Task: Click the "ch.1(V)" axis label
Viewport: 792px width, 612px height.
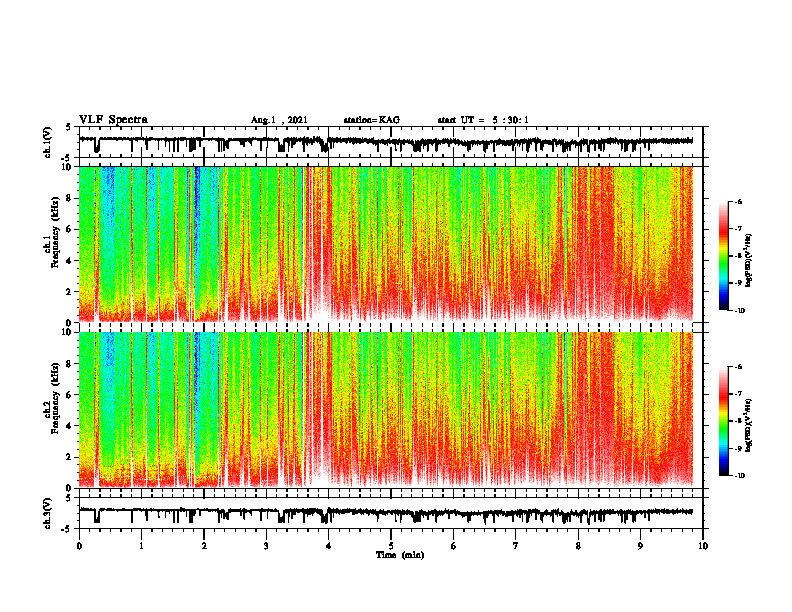Action: point(48,142)
